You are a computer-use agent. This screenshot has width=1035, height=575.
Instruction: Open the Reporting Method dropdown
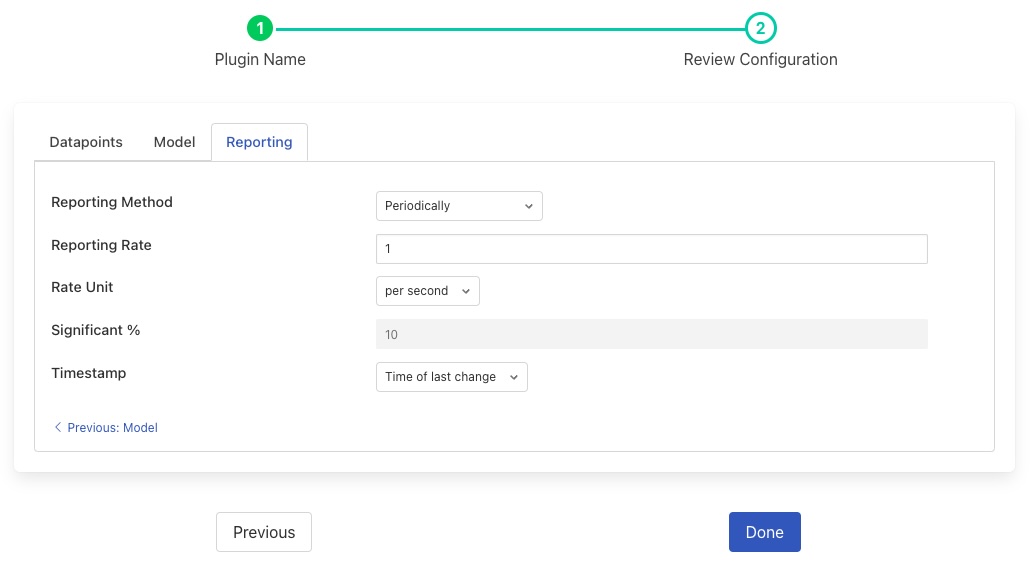[x=459, y=206]
